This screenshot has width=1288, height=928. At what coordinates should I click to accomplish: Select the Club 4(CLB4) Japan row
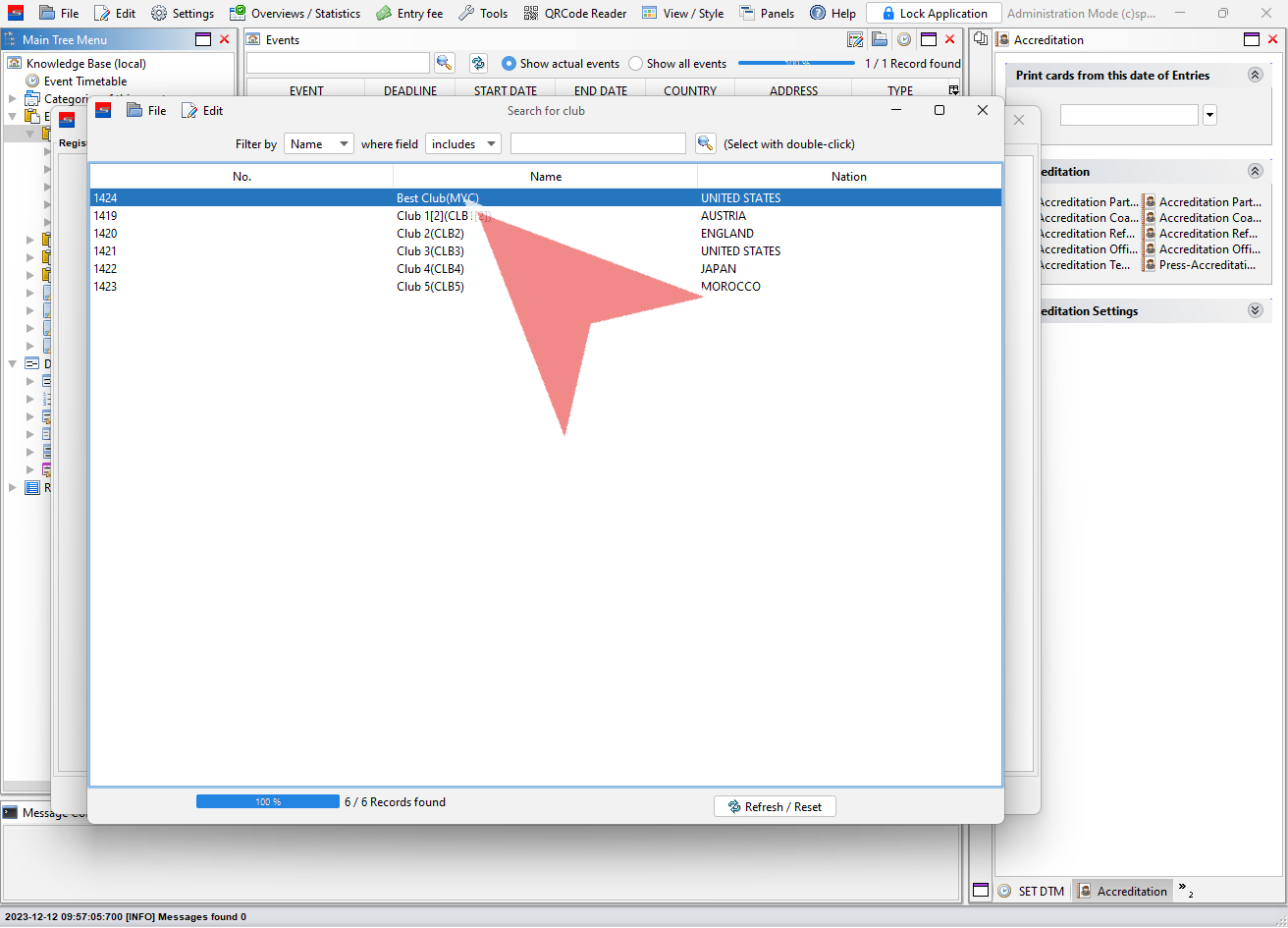(545, 269)
